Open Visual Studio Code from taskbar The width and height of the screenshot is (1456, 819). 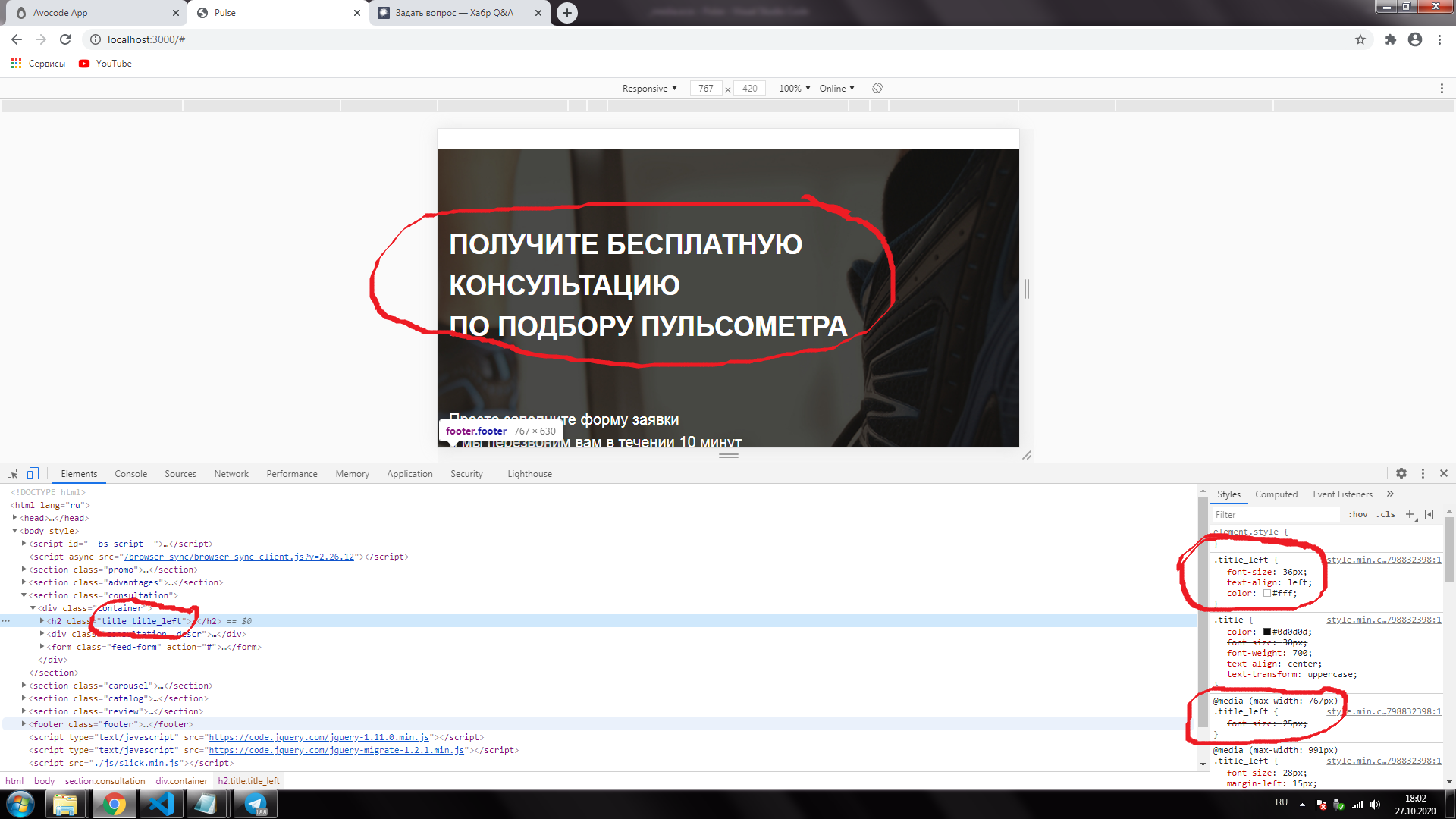160,804
